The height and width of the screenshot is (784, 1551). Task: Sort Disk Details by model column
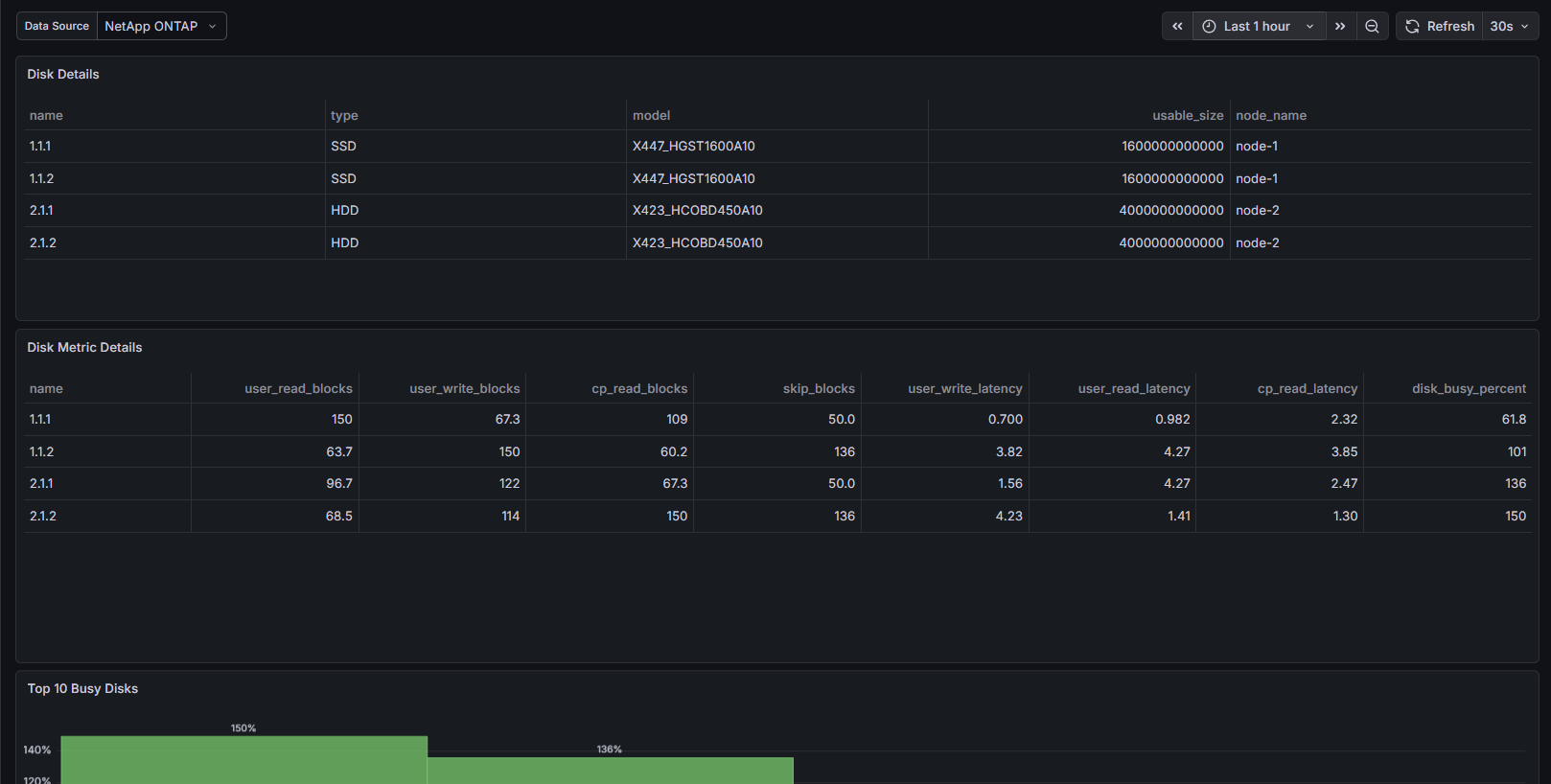(x=651, y=115)
